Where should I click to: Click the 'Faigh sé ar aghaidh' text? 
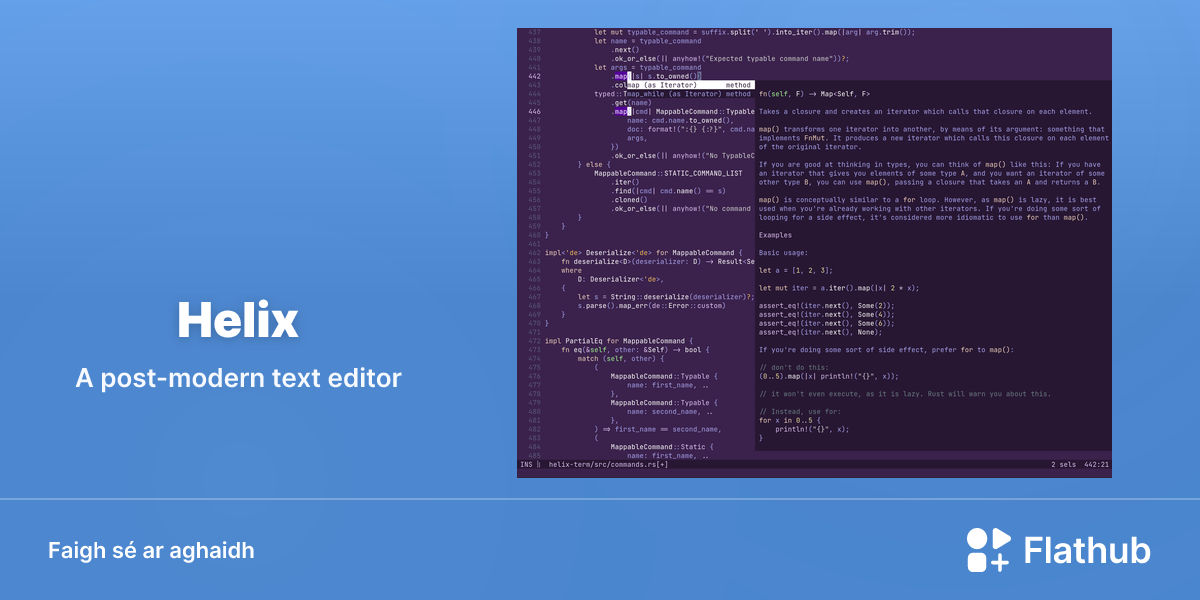(151, 551)
